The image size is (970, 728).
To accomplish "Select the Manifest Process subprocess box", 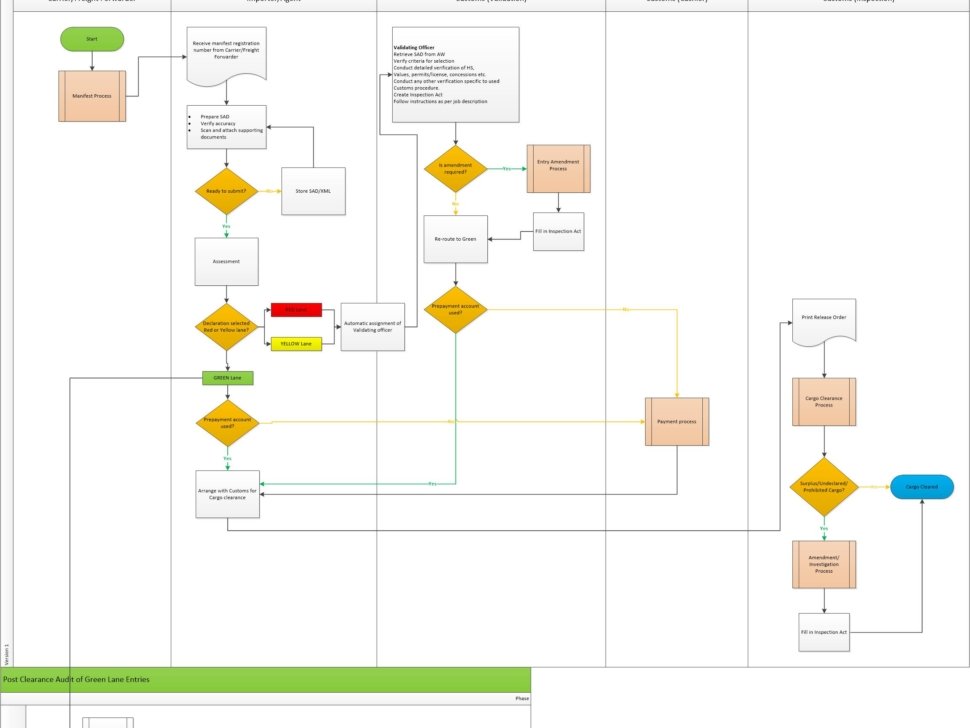I will [x=92, y=96].
